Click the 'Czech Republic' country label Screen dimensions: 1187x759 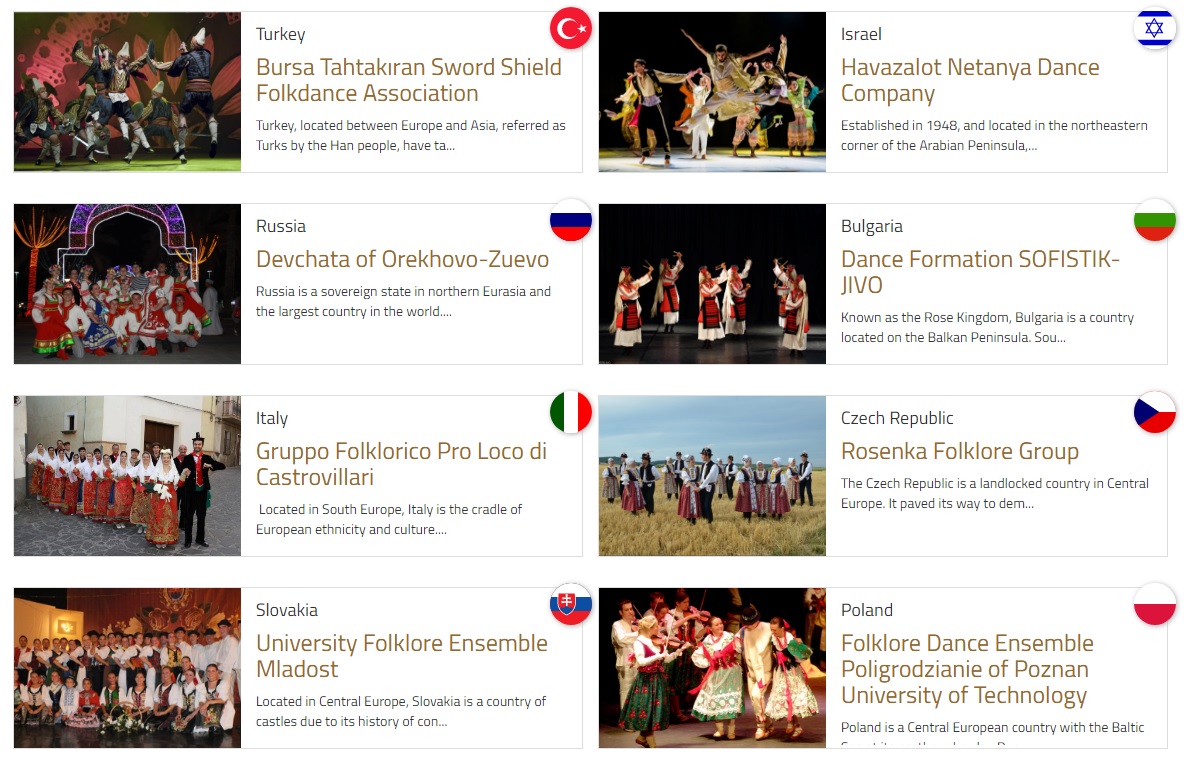[x=897, y=418]
